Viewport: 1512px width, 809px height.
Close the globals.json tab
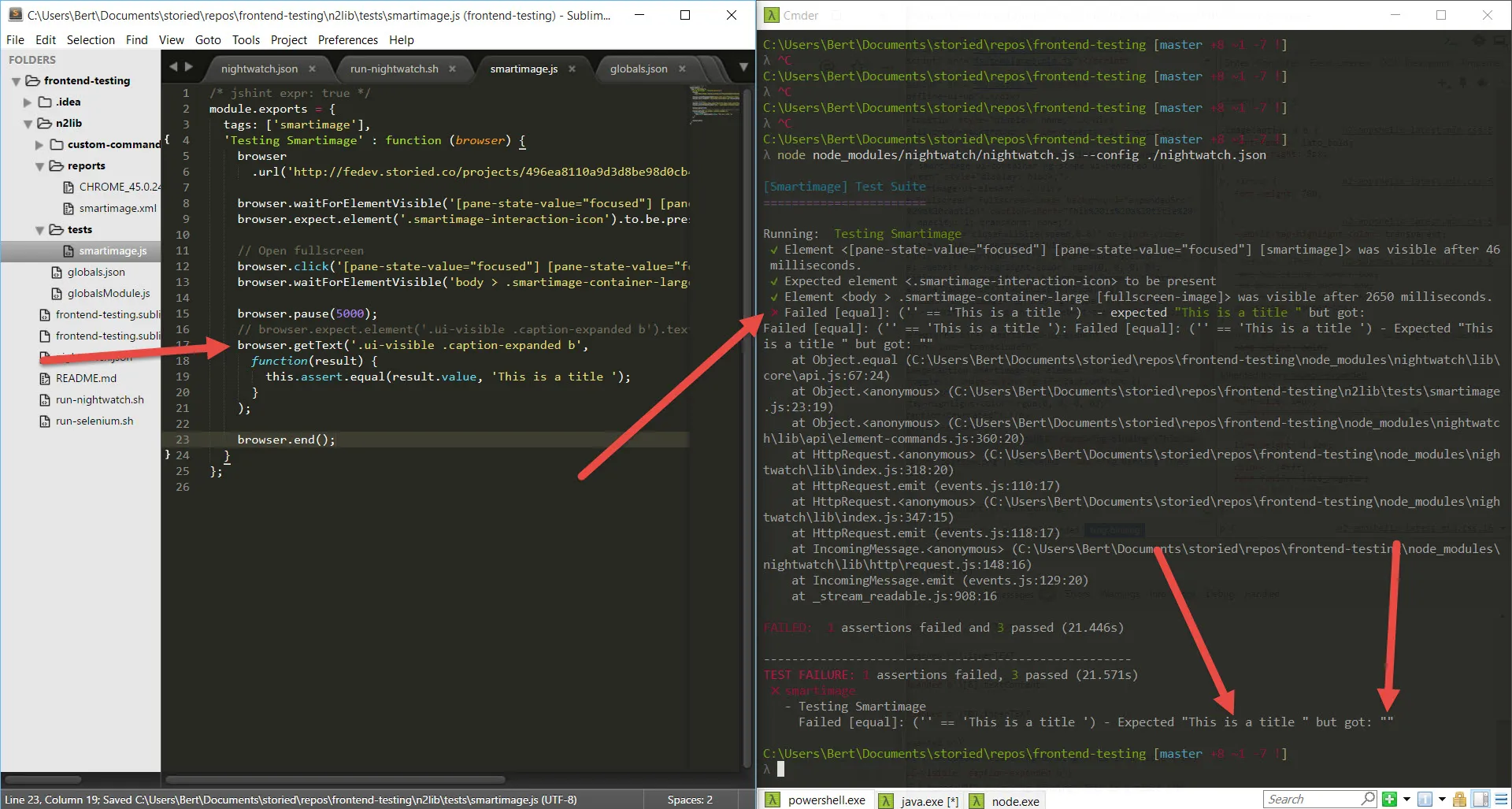click(682, 69)
